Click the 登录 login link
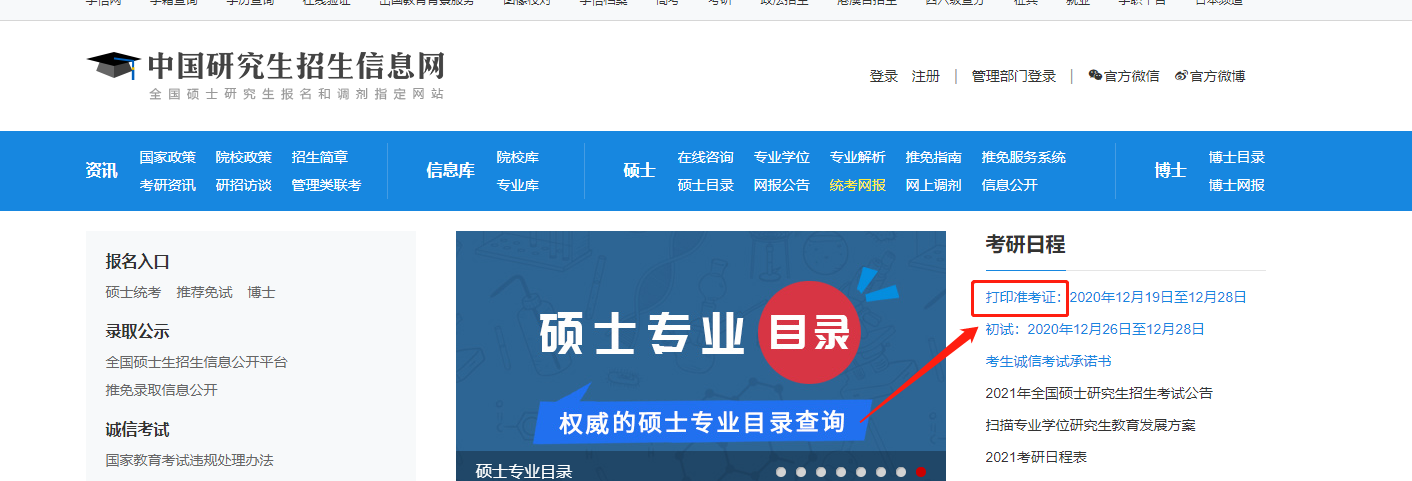Image resolution: width=1412 pixels, height=481 pixels. (x=883, y=76)
